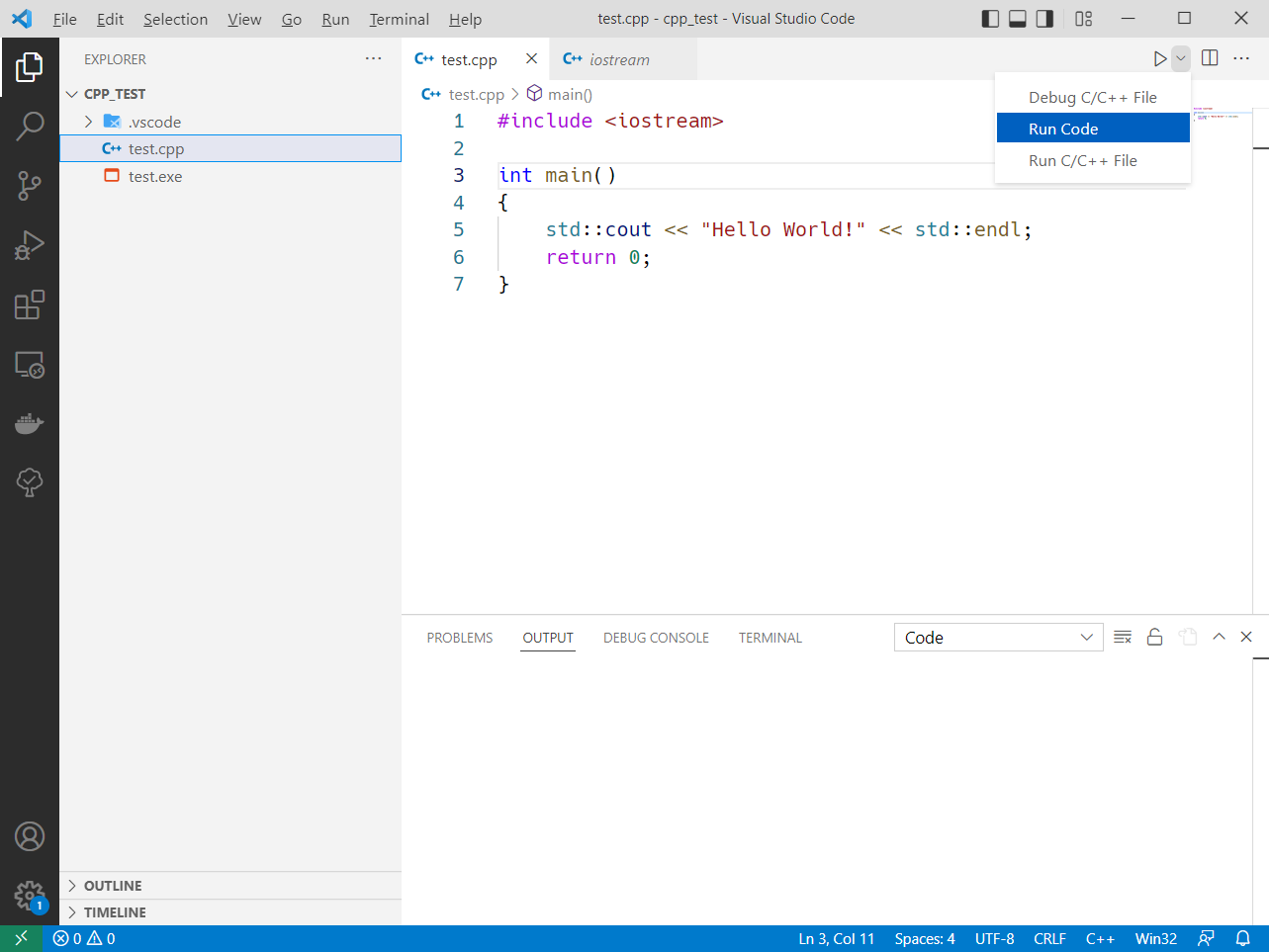Open the File menu
Image resolution: width=1269 pixels, height=952 pixels.
click(64, 19)
